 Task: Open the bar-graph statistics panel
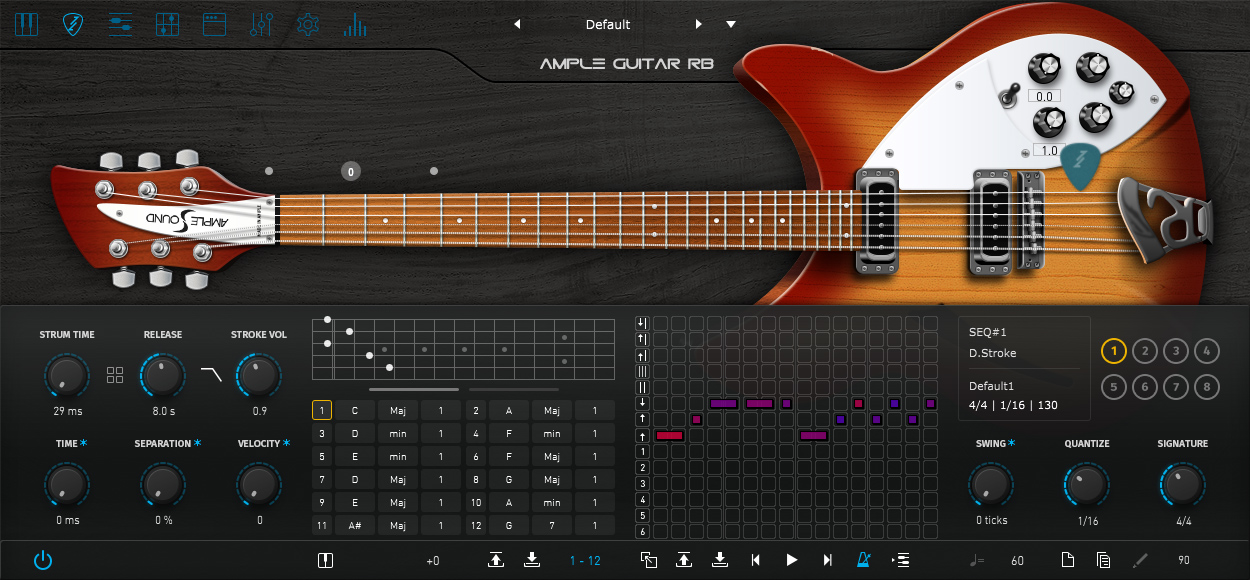pyautogui.click(x=355, y=23)
